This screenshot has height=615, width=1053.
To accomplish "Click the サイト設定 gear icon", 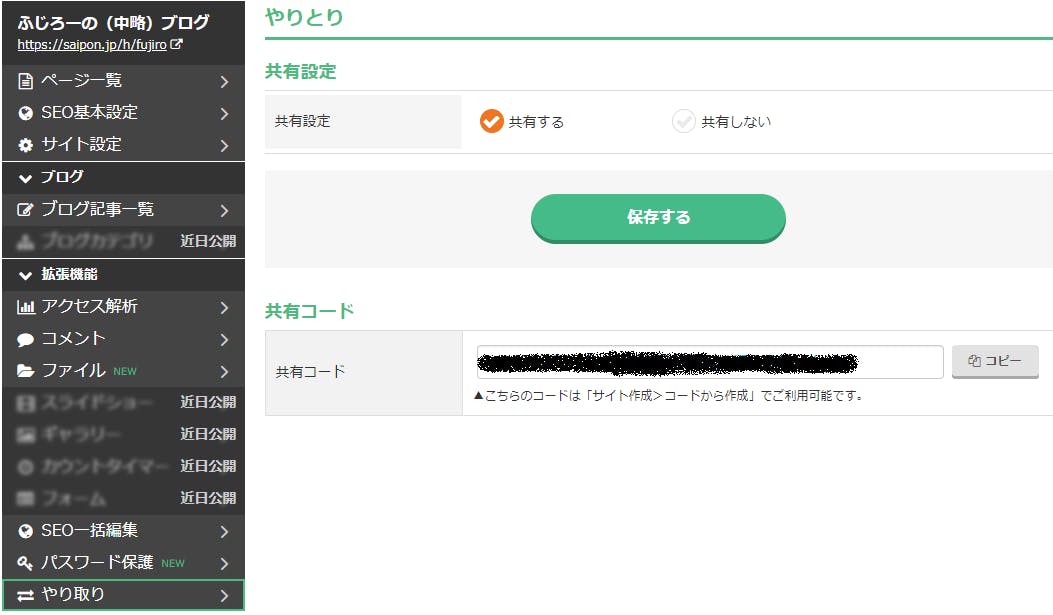I will pyautogui.click(x=26, y=145).
